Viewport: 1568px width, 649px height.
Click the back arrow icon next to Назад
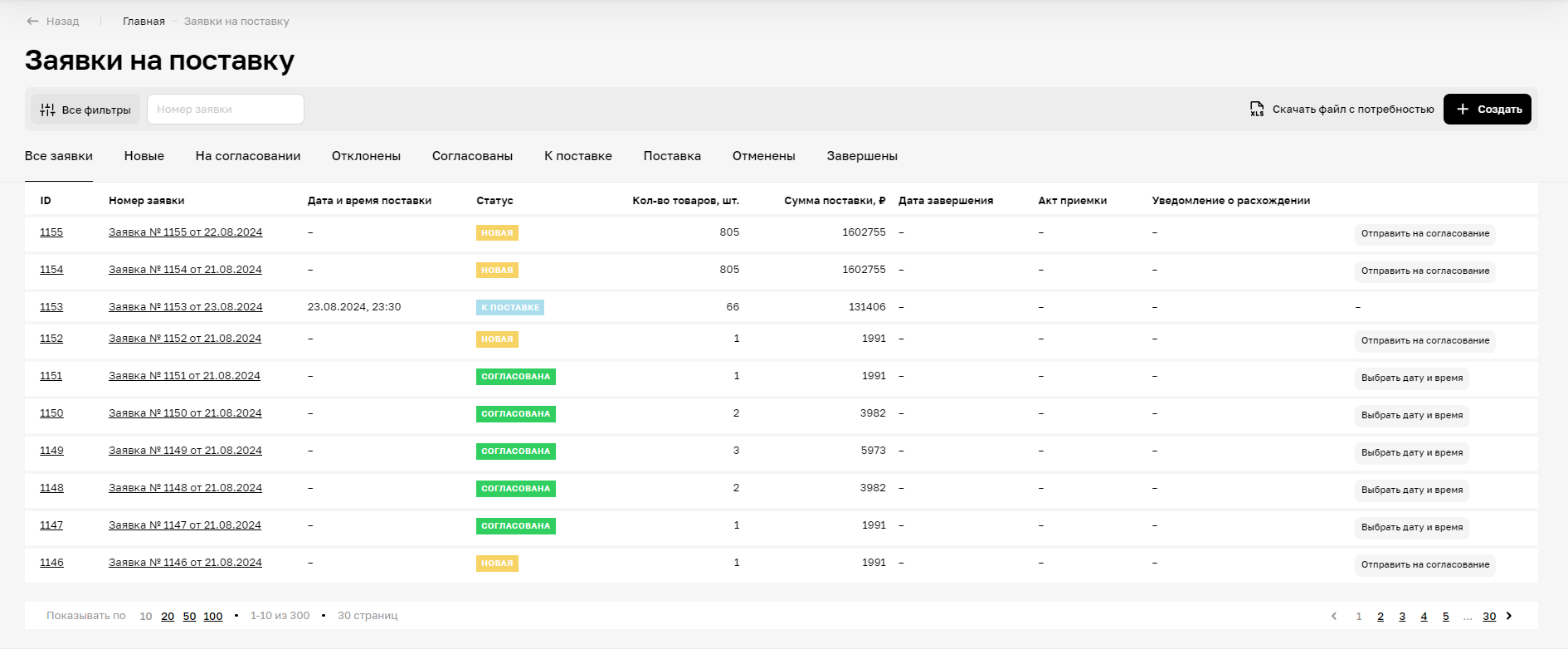[x=32, y=21]
